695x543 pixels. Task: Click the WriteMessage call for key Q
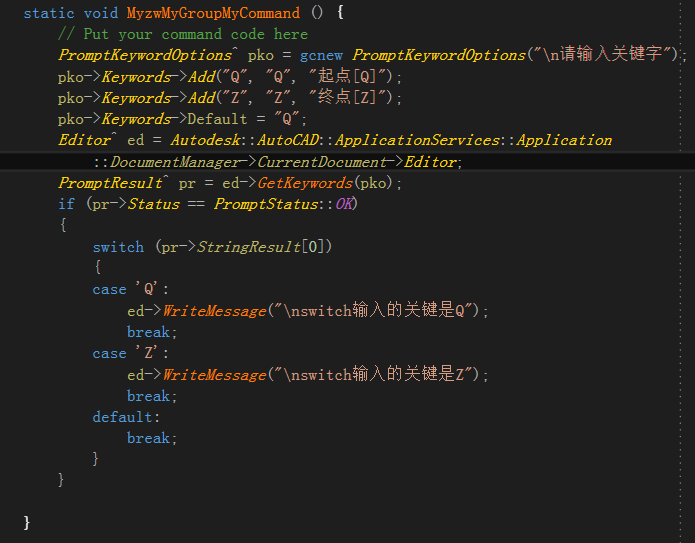coord(215,311)
